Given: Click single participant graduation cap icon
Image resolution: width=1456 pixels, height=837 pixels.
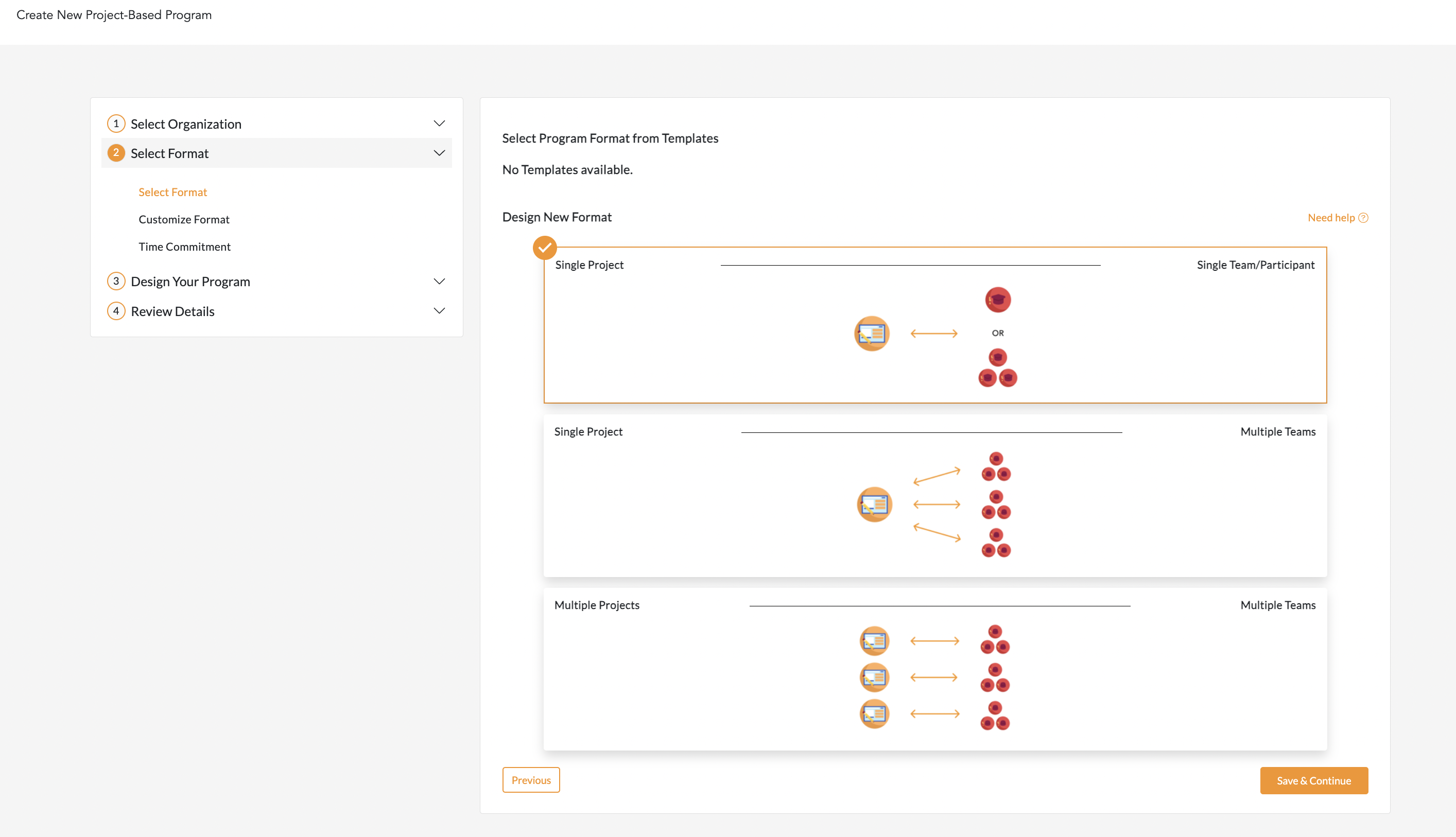Looking at the screenshot, I should [x=997, y=300].
